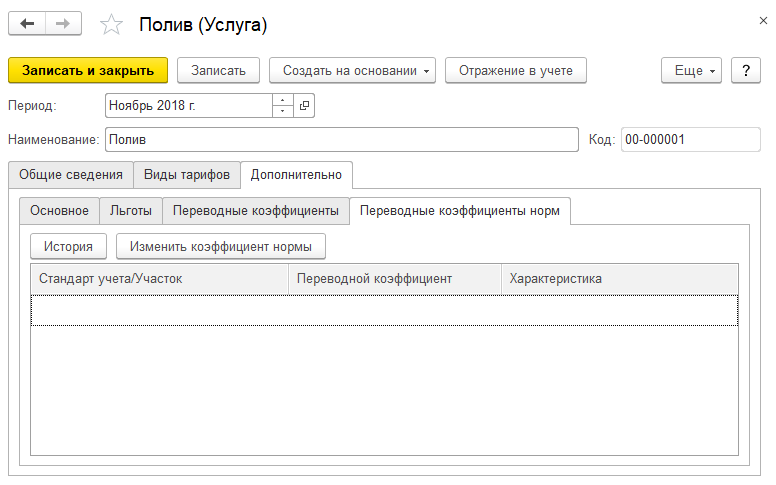
Task: Open the period picker icon next to Ноябрь 2018
Action: (x=304, y=105)
